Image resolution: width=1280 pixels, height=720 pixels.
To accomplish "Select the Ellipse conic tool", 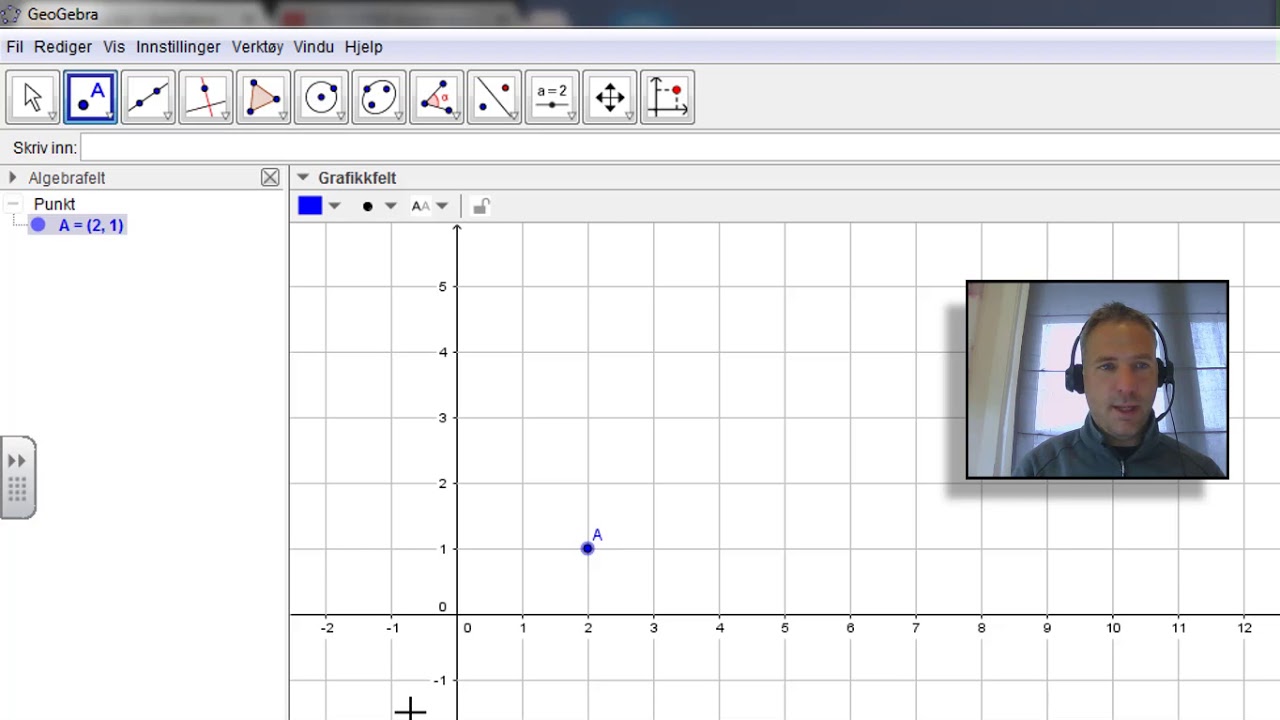I will [379, 97].
